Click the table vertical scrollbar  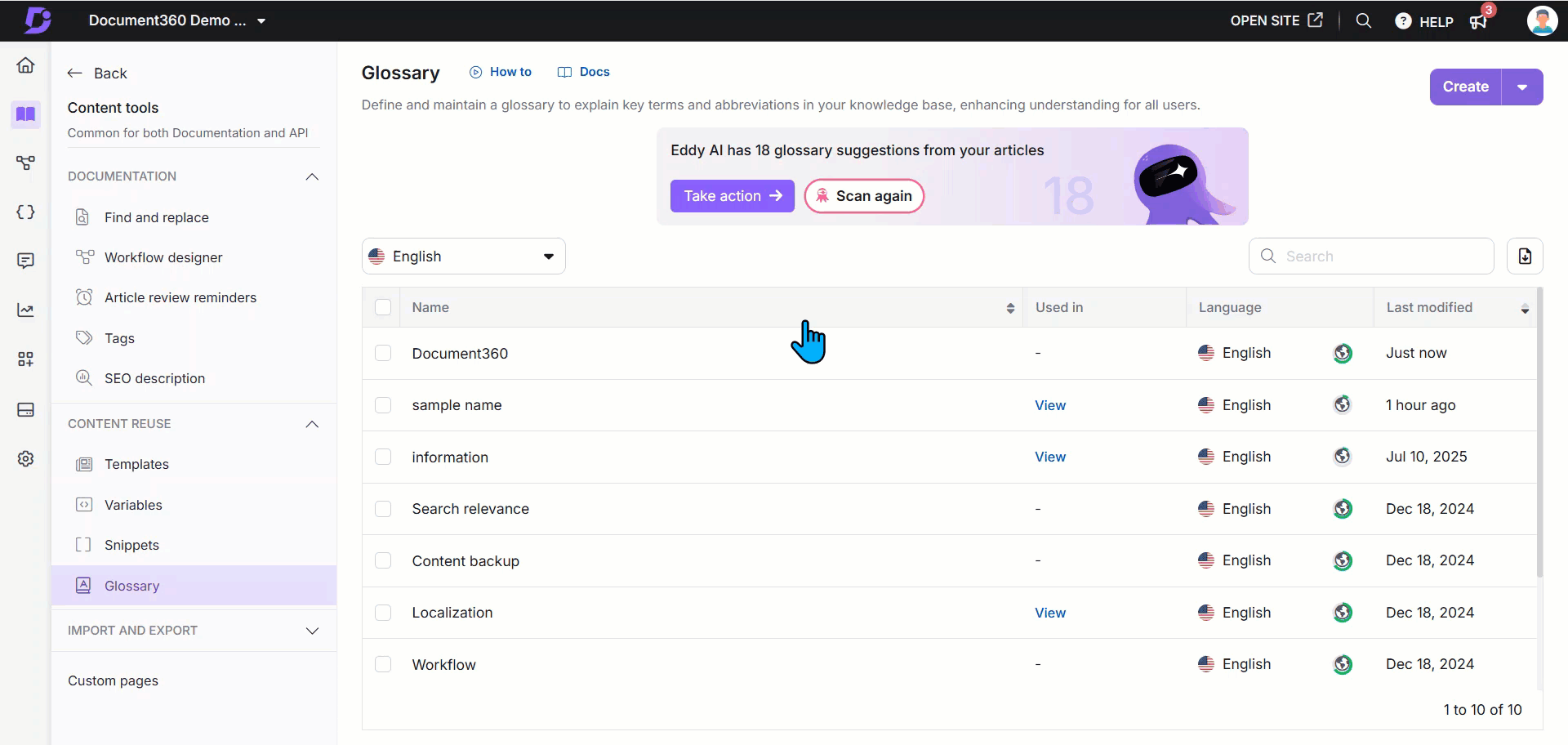pyautogui.click(x=1540, y=433)
